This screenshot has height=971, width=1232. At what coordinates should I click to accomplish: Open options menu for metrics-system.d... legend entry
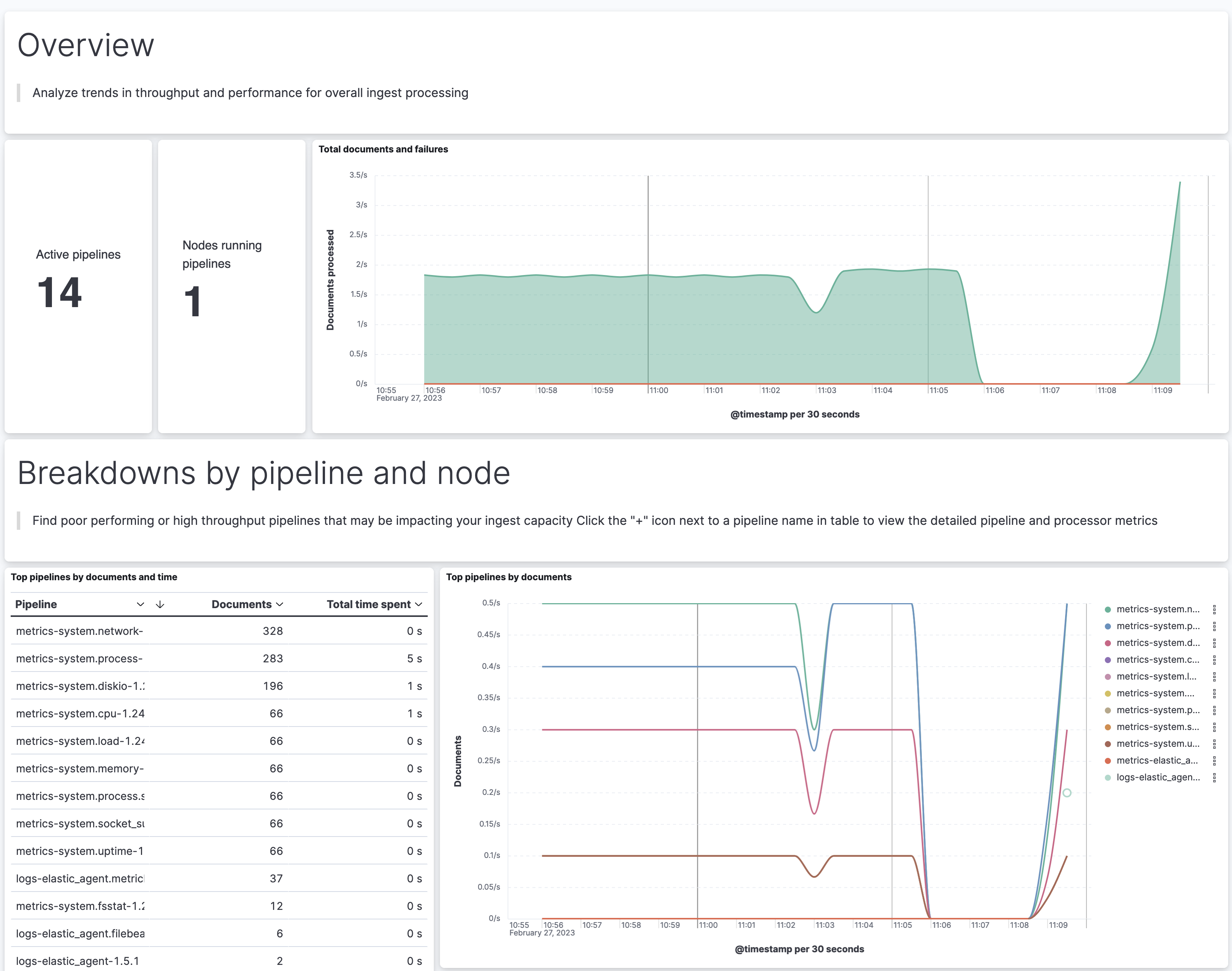pos(1214,643)
